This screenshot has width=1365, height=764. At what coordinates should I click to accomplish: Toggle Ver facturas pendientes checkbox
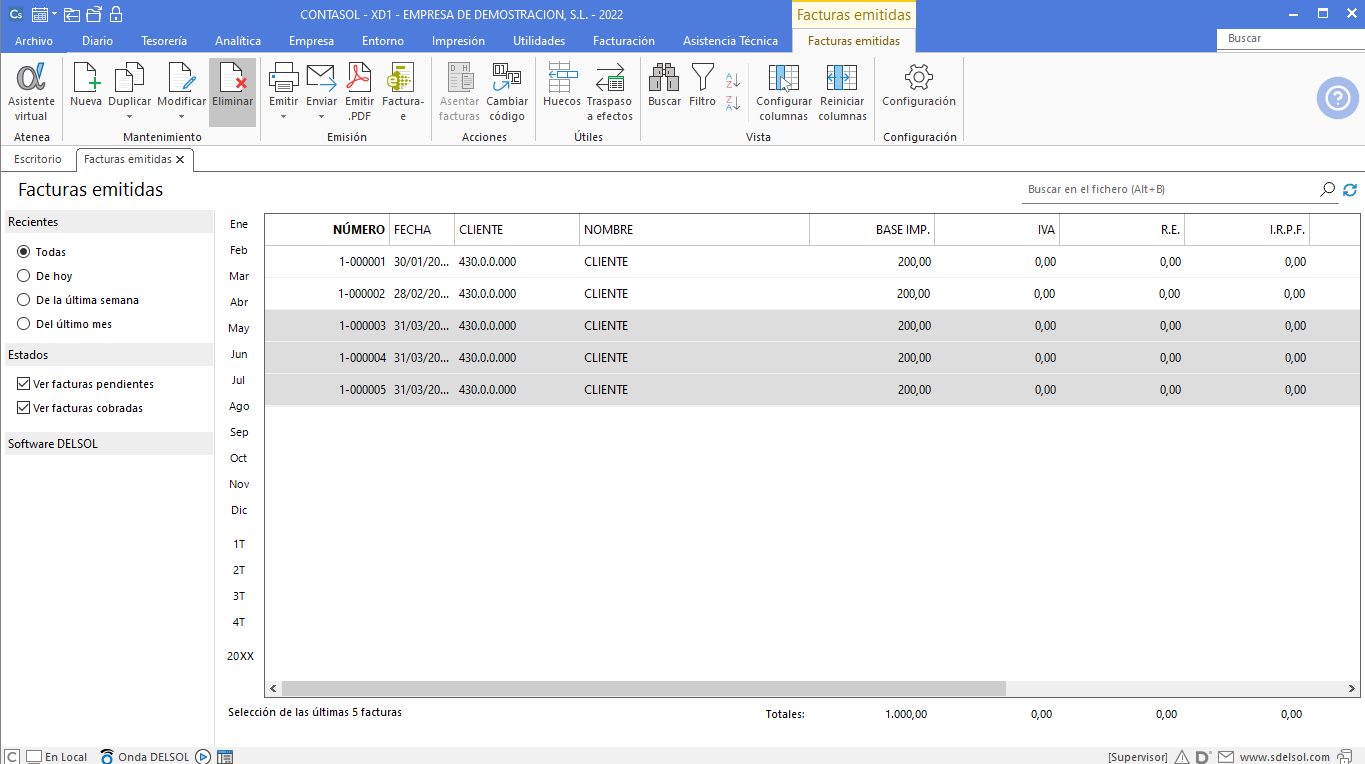[24, 384]
